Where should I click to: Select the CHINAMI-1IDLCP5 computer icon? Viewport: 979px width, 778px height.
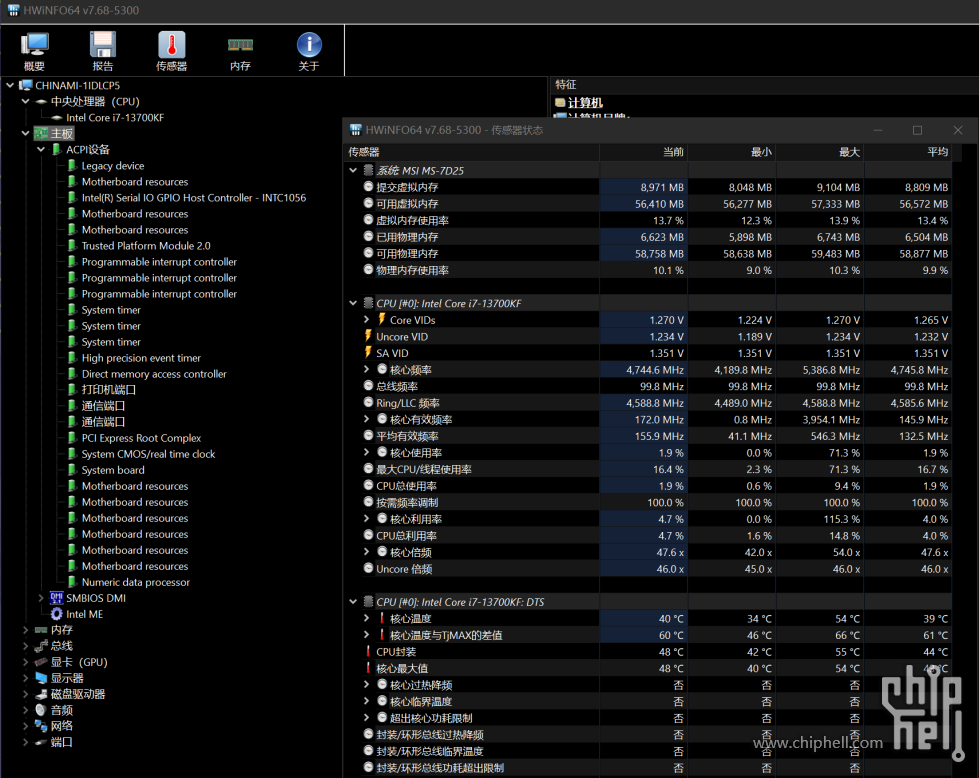[26, 85]
